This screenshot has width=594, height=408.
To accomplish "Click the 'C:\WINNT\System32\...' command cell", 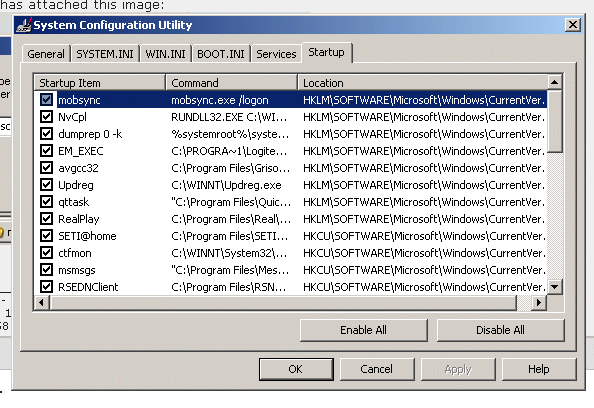I will [x=230, y=253].
